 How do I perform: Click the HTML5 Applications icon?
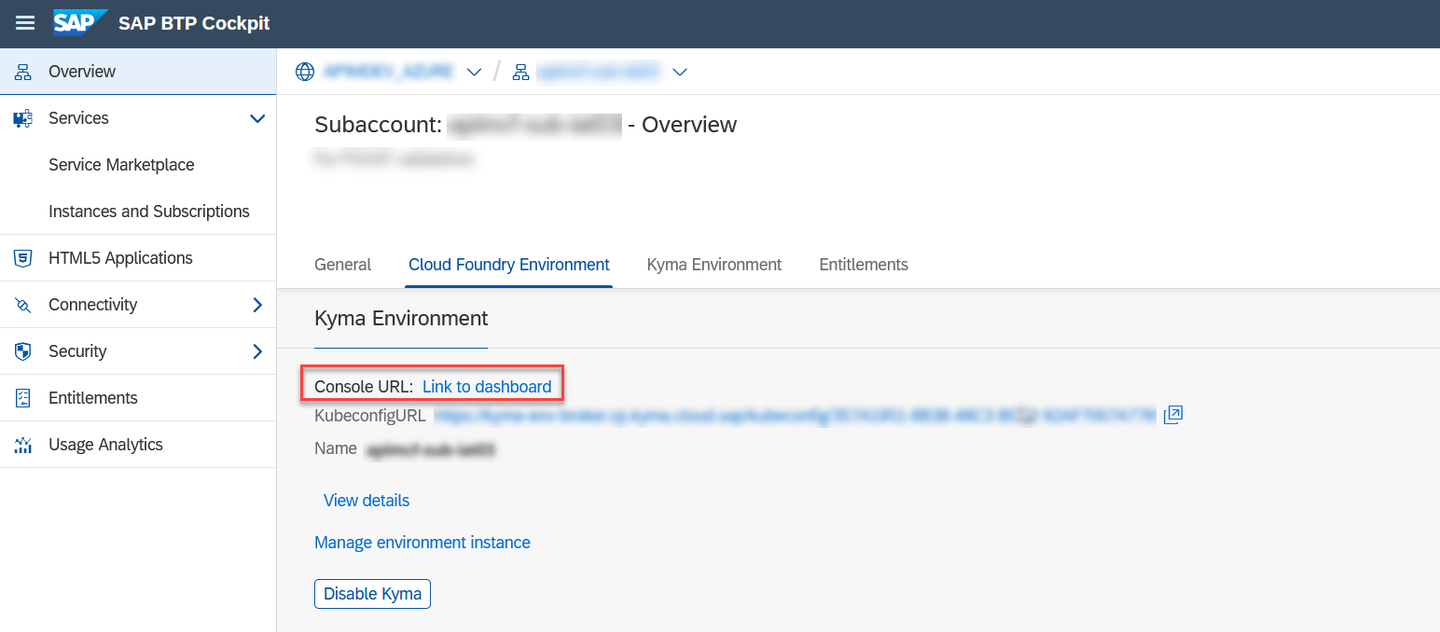pos(23,258)
